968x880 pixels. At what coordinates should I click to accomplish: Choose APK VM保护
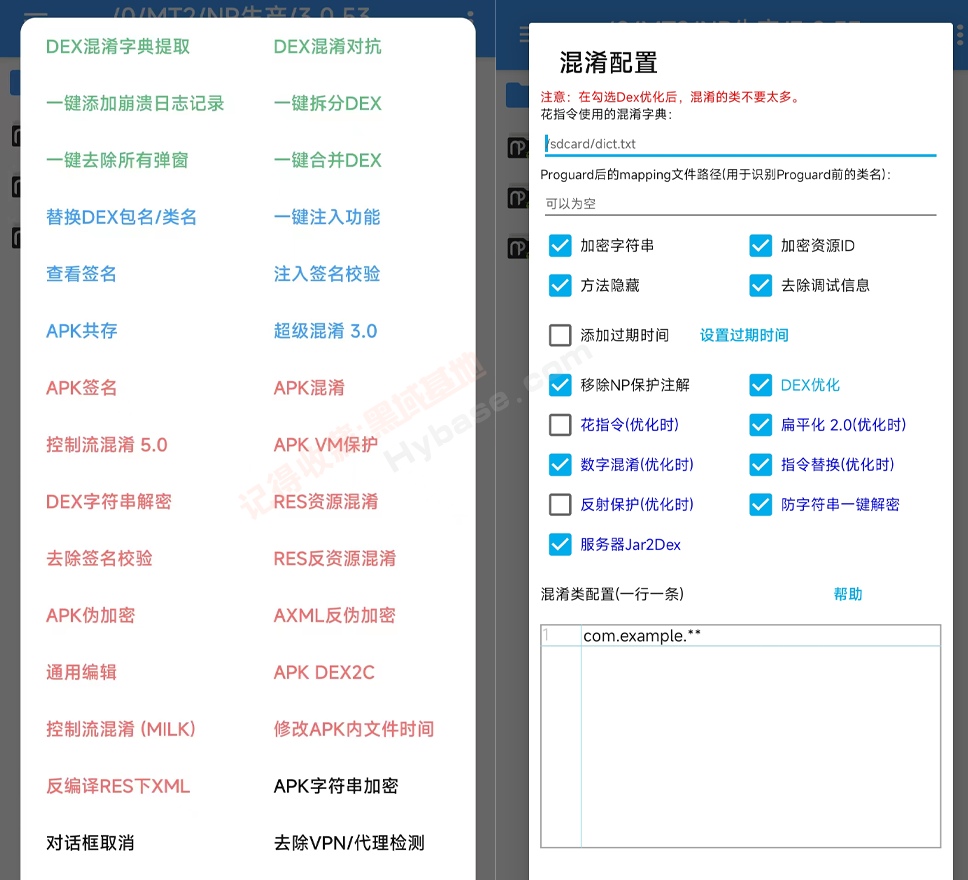pyautogui.click(x=325, y=445)
